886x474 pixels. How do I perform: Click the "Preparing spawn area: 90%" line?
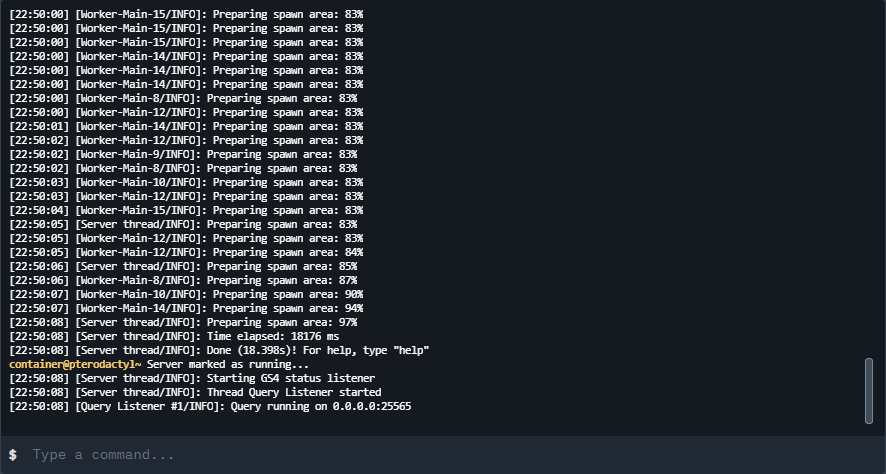pyautogui.click(x=186, y=294)
